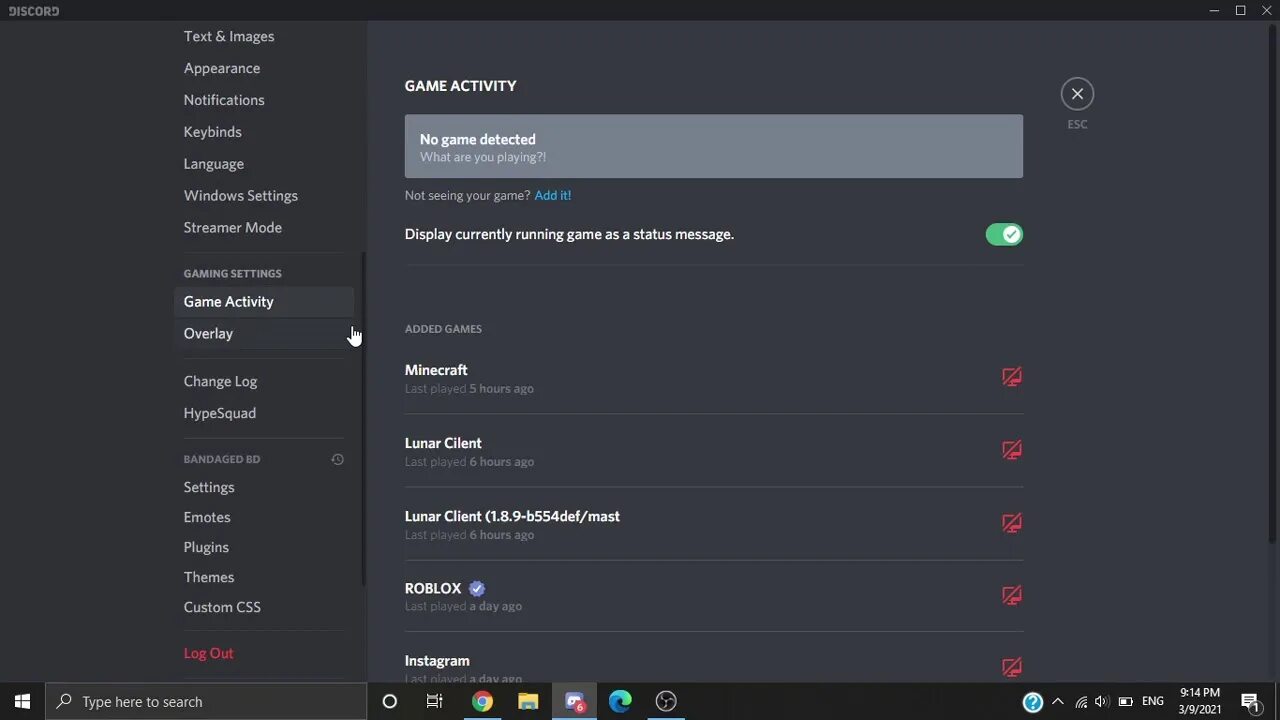Click the ROBLOX verified badge icon

point(477,588)
